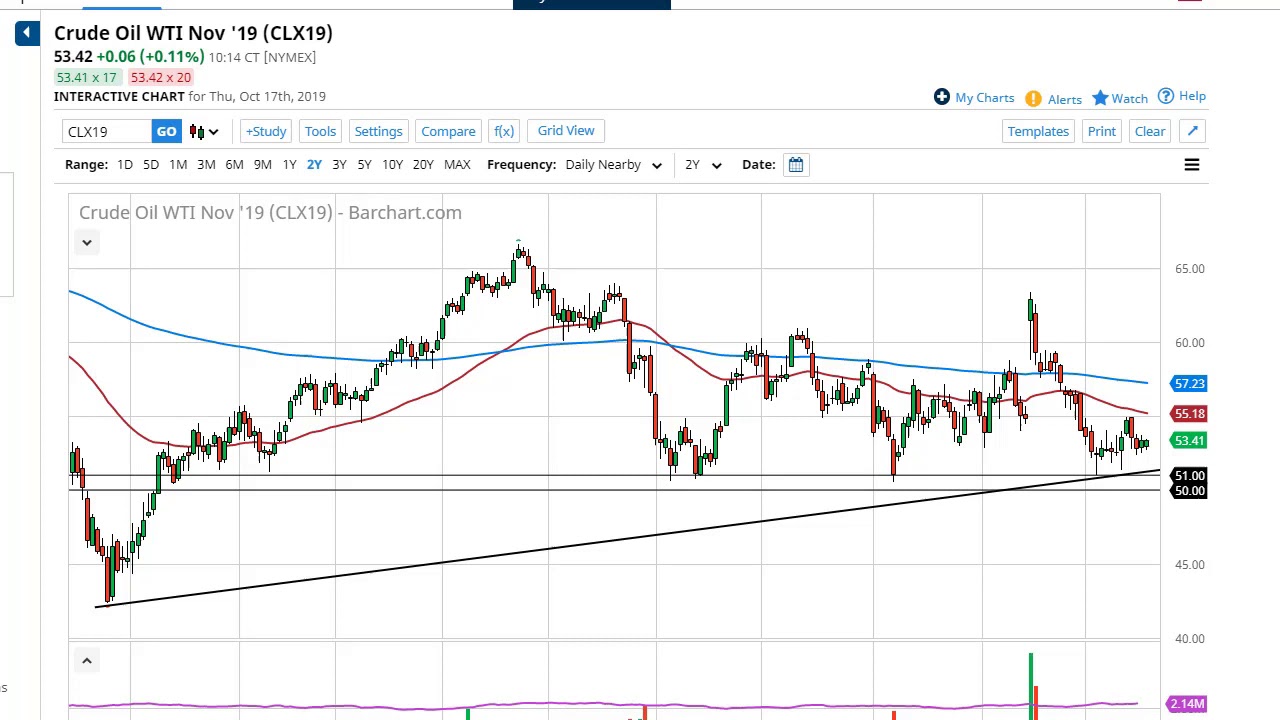The width and height of the screenshot is (1280, 720).
Task: Click the Alerts exclamation icon
Action: click(1033, 99)
